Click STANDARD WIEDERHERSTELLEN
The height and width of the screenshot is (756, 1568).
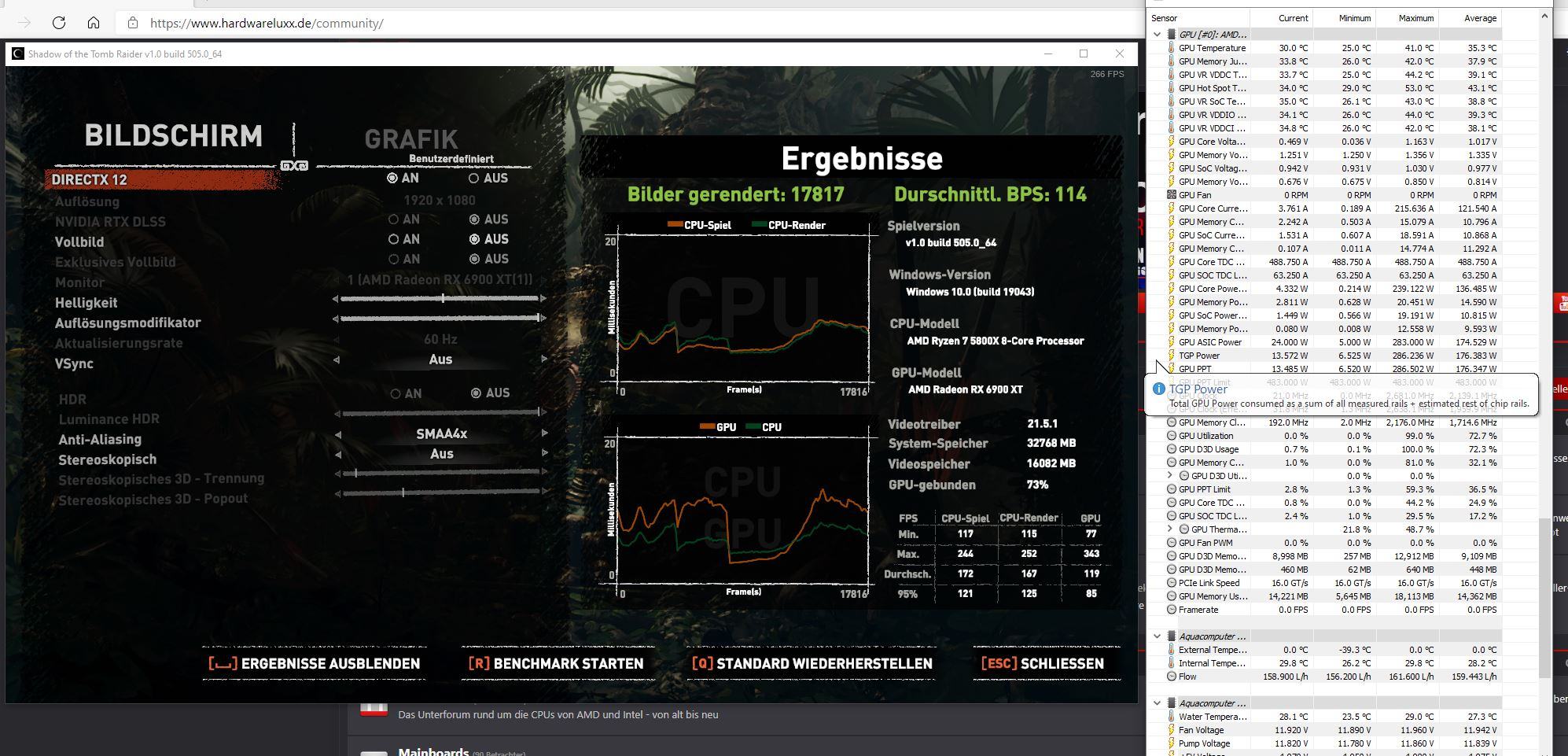point(812,663)
